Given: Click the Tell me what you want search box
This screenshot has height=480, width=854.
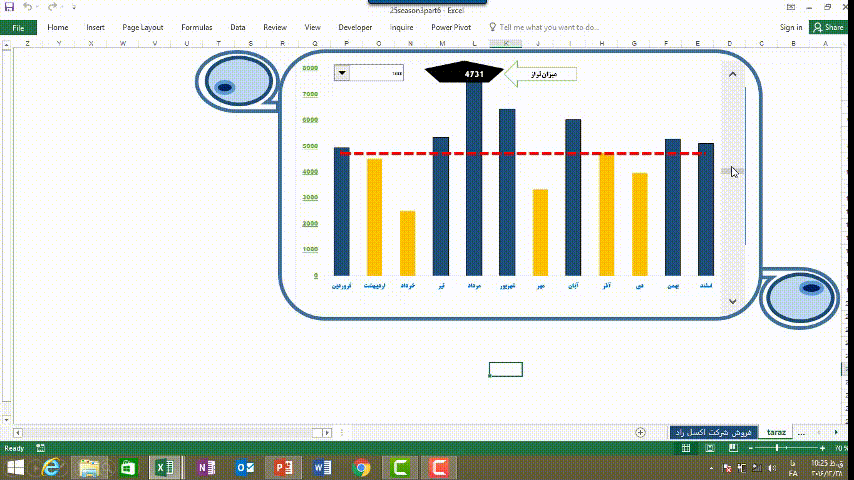Looking at the screenshot, I should [x=548, y=28].
